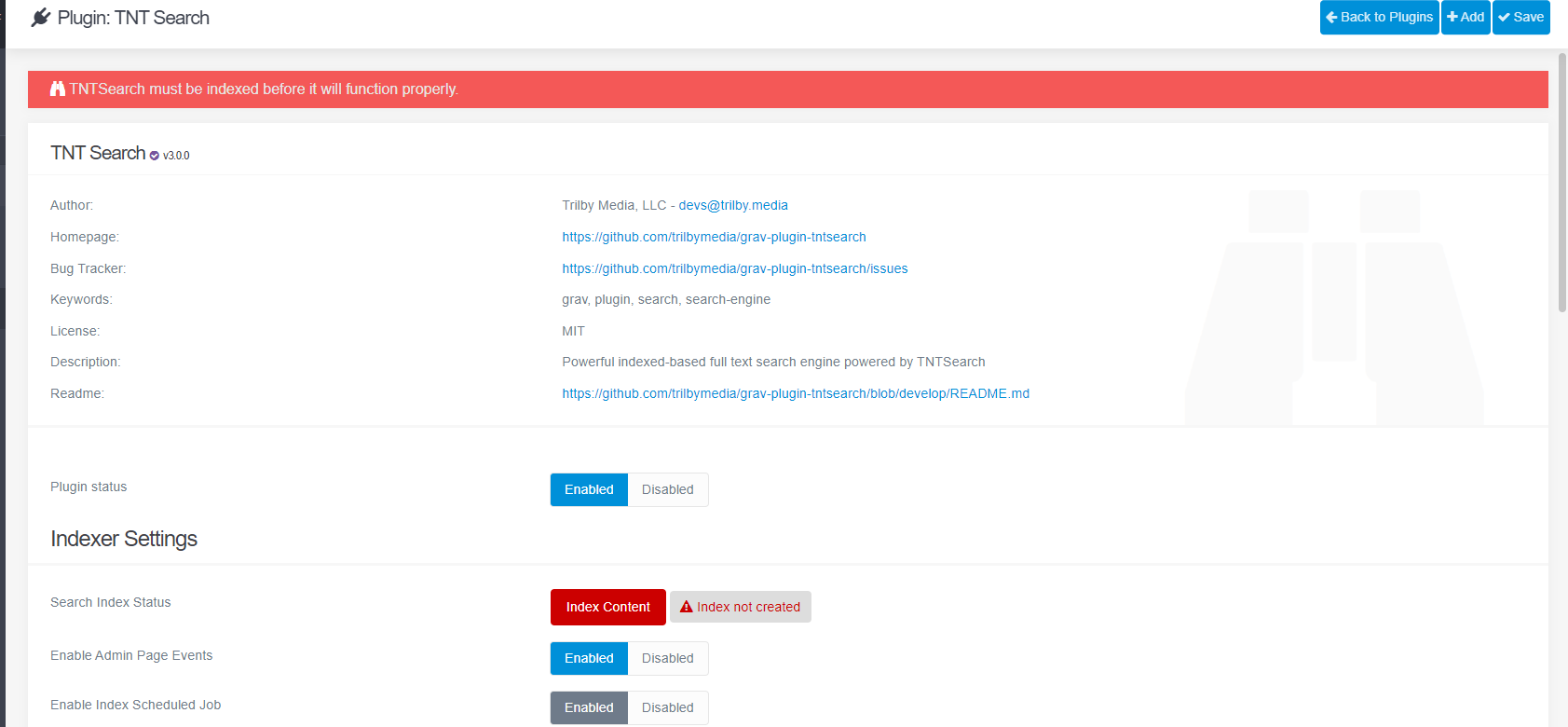1568x727 pixels.
Task: Click the 'Enable Index Scheduled Job' label
Action: pyautogui.click(x=136, y=705)
